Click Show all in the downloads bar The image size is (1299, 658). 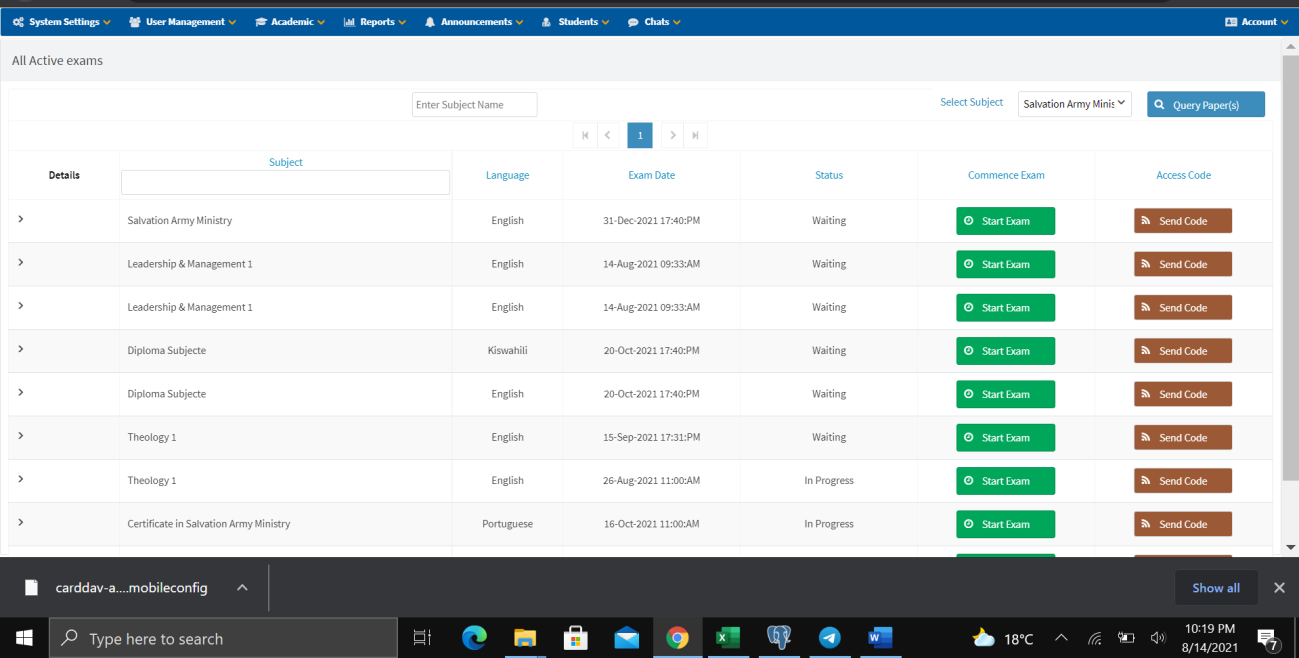pos(1216,588)
